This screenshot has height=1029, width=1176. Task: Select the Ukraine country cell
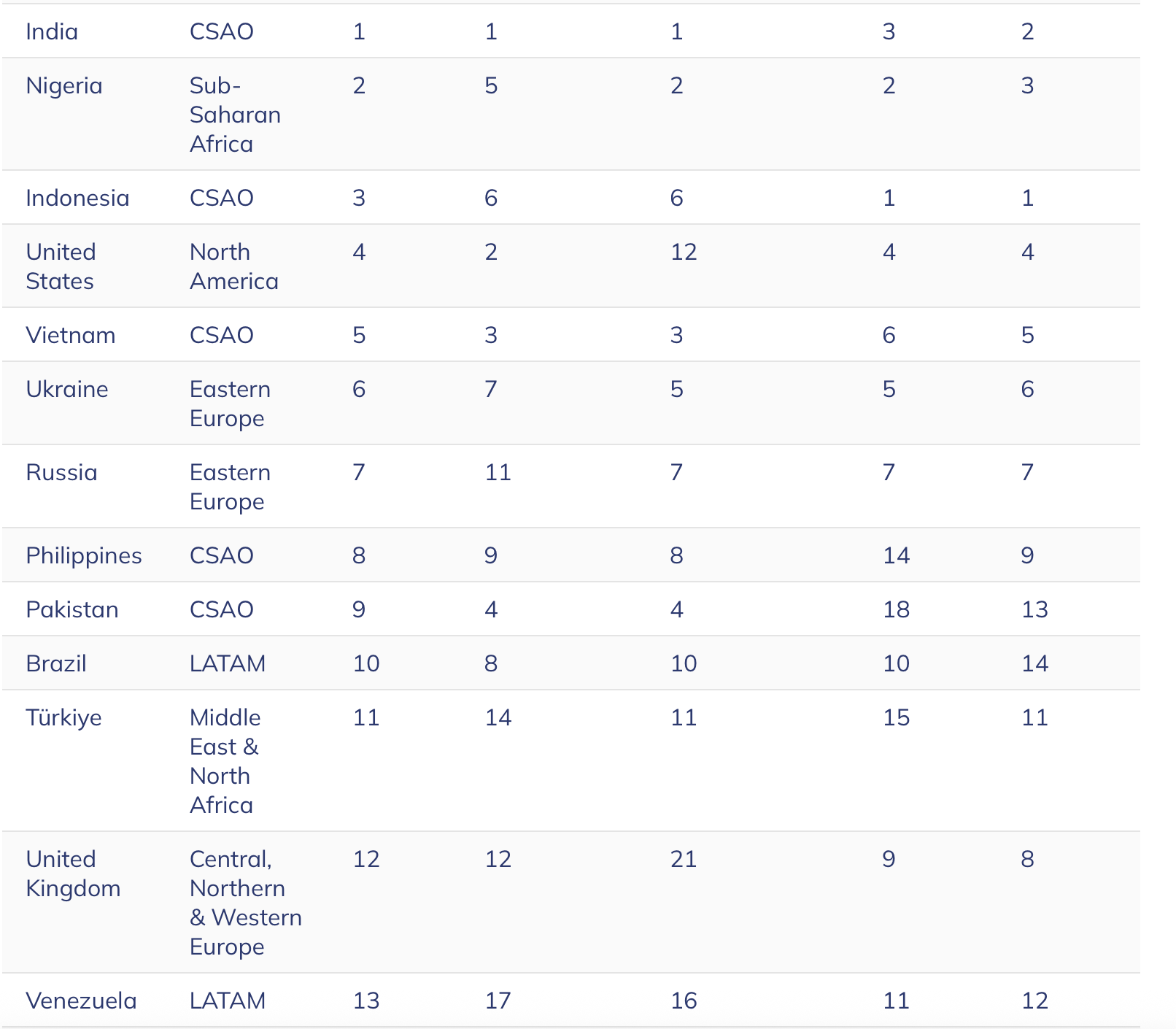point(67,389)
